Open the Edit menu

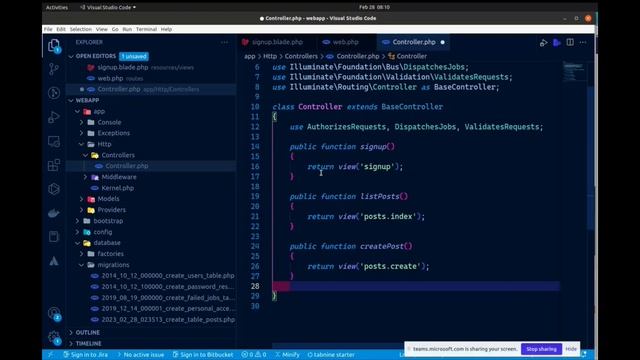pyautogui.click(x=61, y=29)
